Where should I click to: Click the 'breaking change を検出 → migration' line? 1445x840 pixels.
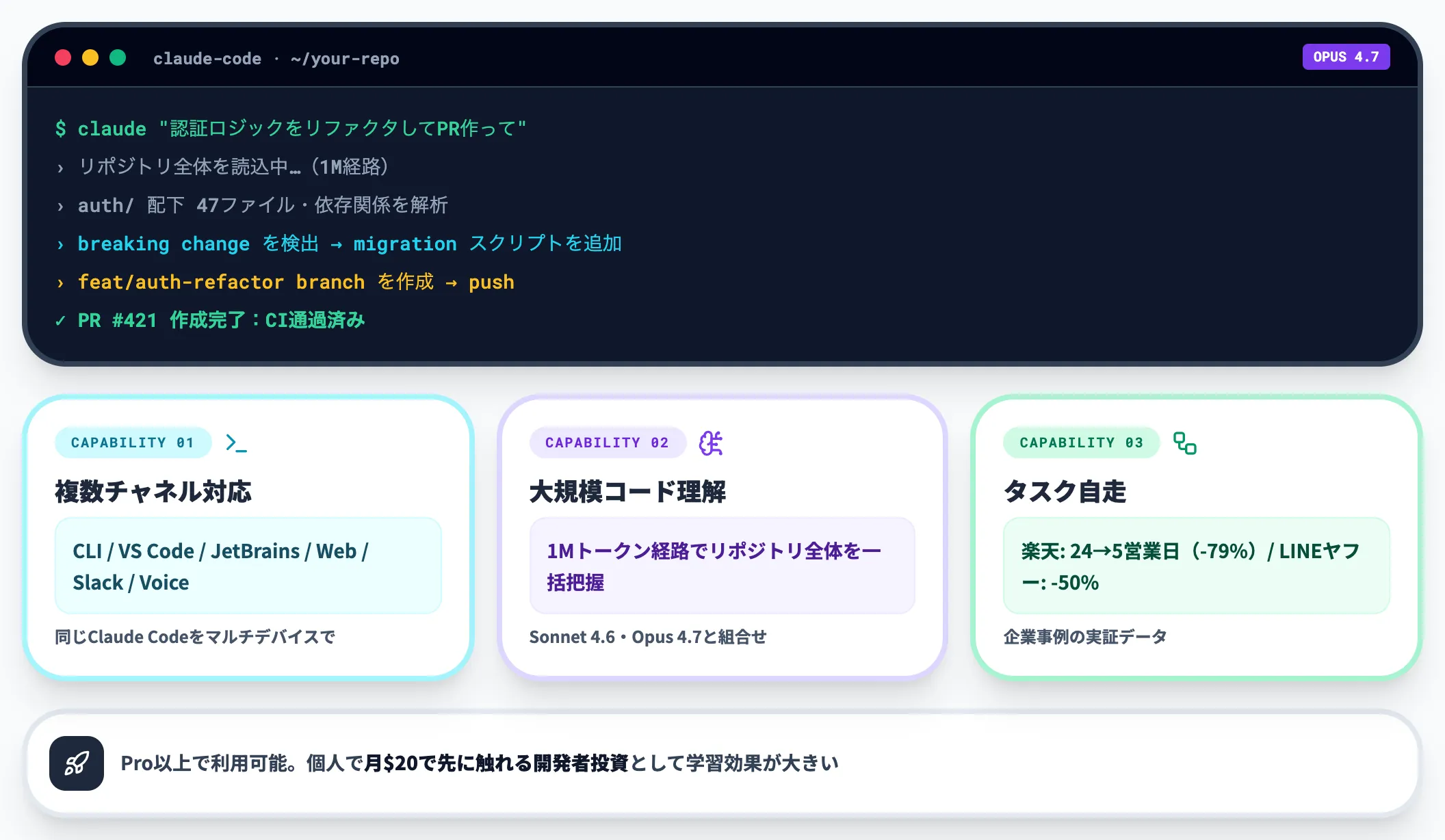339,244
